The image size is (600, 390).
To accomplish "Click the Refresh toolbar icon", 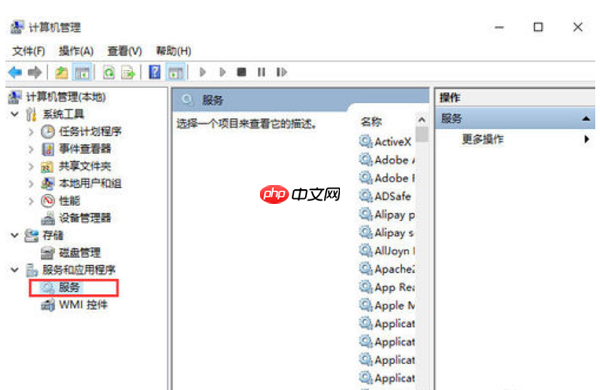I will pos(109,72).
